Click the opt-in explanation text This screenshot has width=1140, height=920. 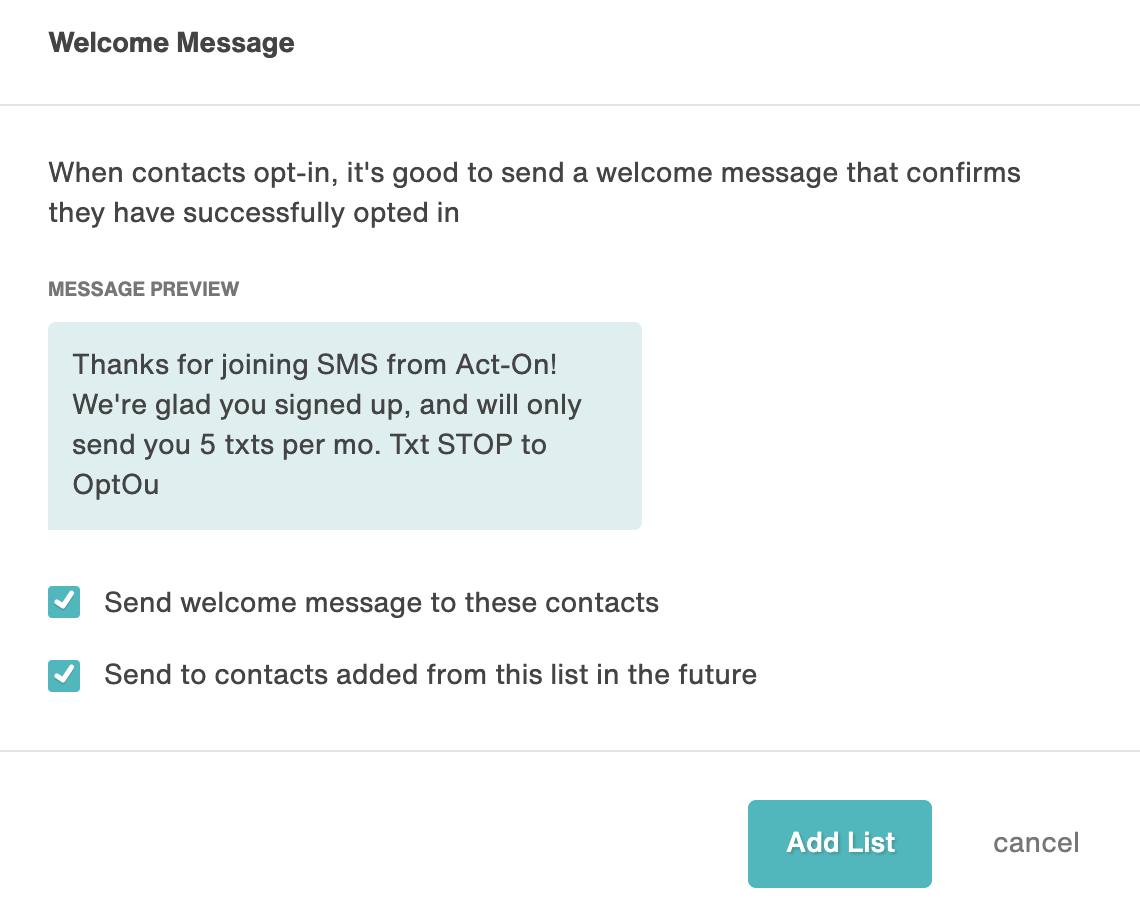point(534,192)
